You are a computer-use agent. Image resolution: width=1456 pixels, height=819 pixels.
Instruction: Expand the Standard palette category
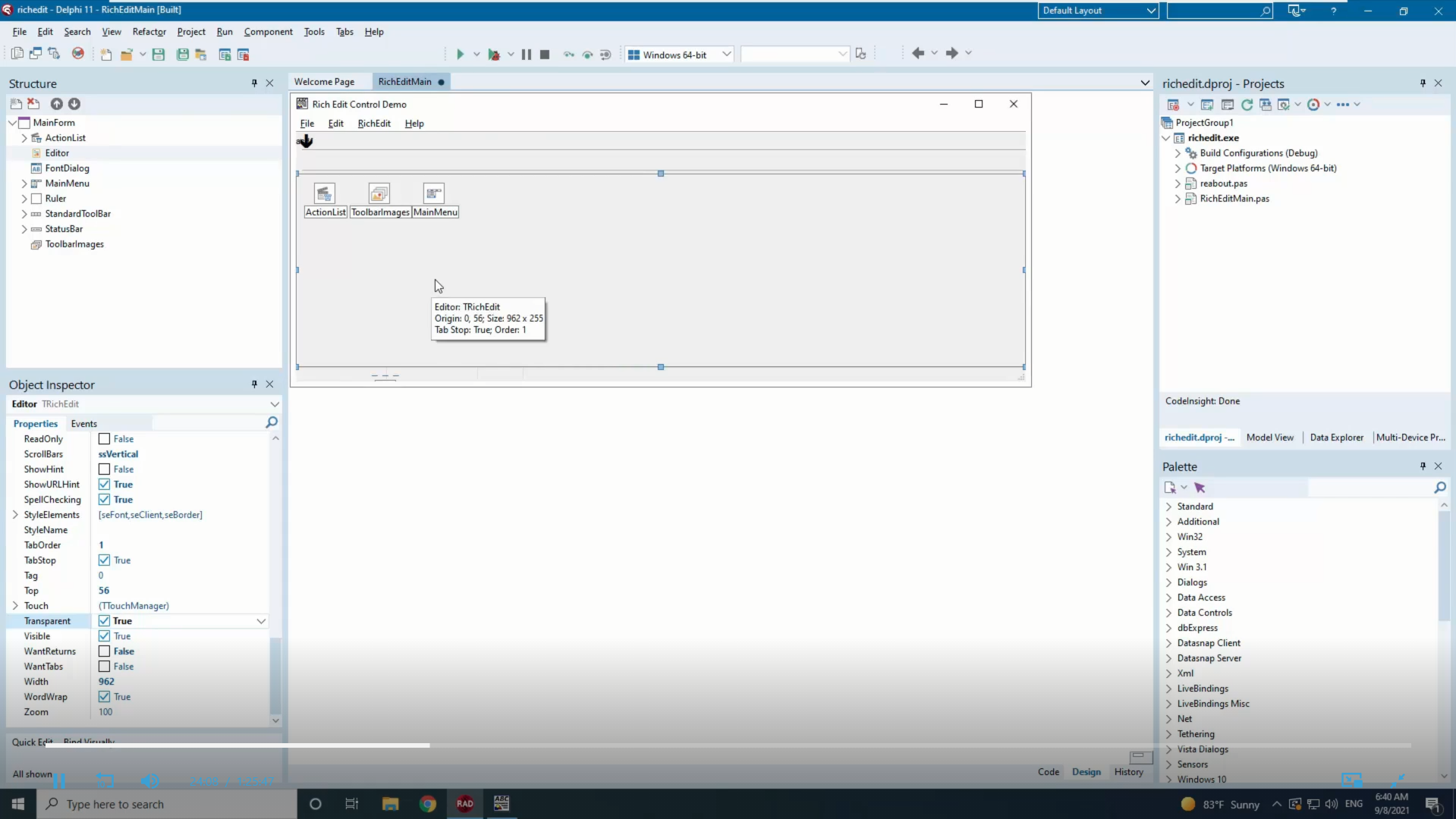tap(1168, 507)
